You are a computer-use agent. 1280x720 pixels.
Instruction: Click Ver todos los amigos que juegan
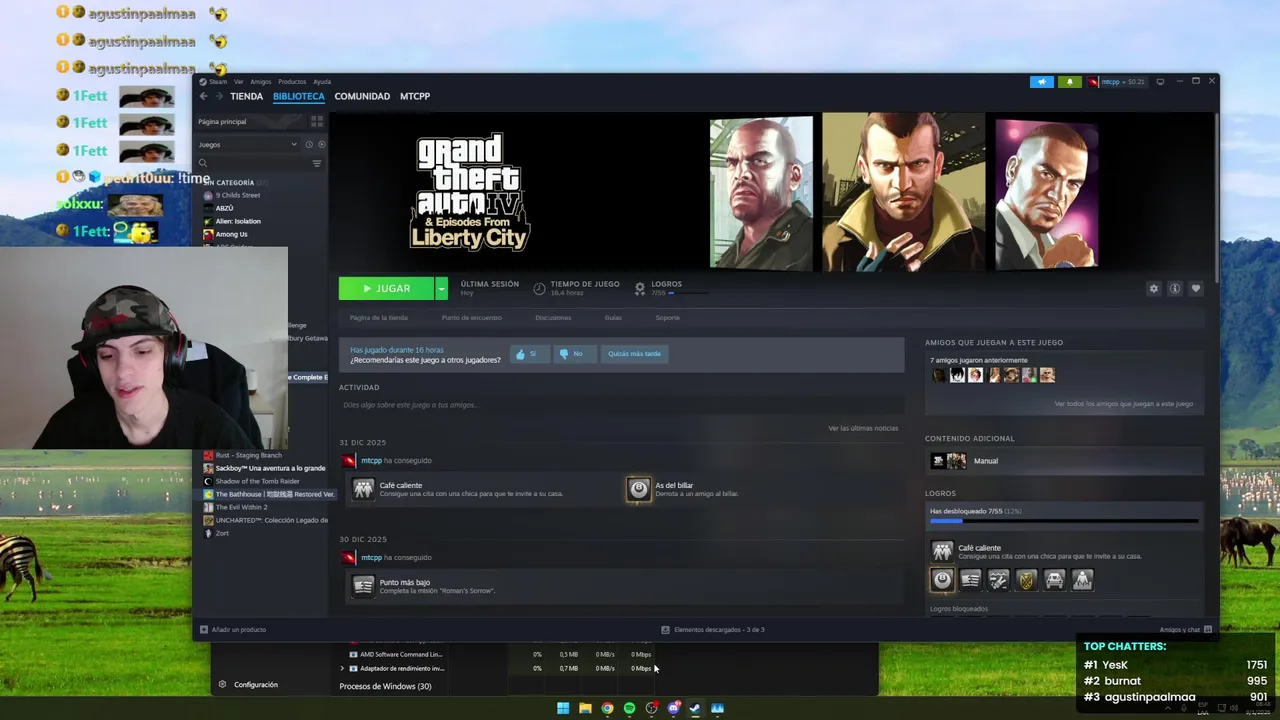pos(1123,404)
